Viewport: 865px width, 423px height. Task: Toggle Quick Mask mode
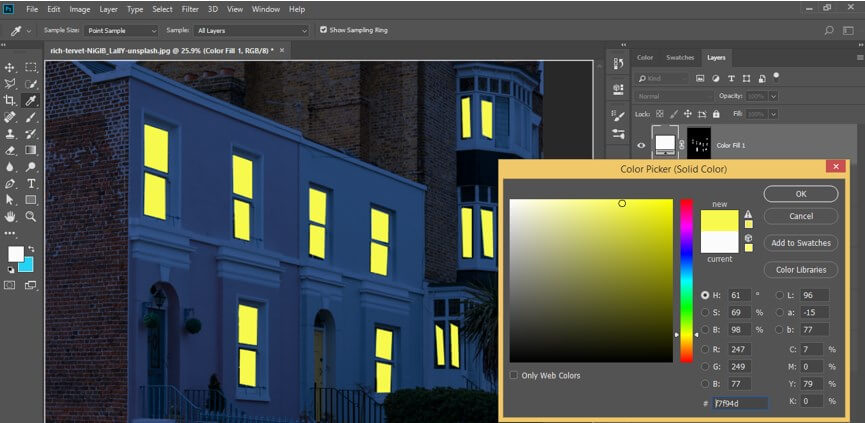[x=9, y=285]
